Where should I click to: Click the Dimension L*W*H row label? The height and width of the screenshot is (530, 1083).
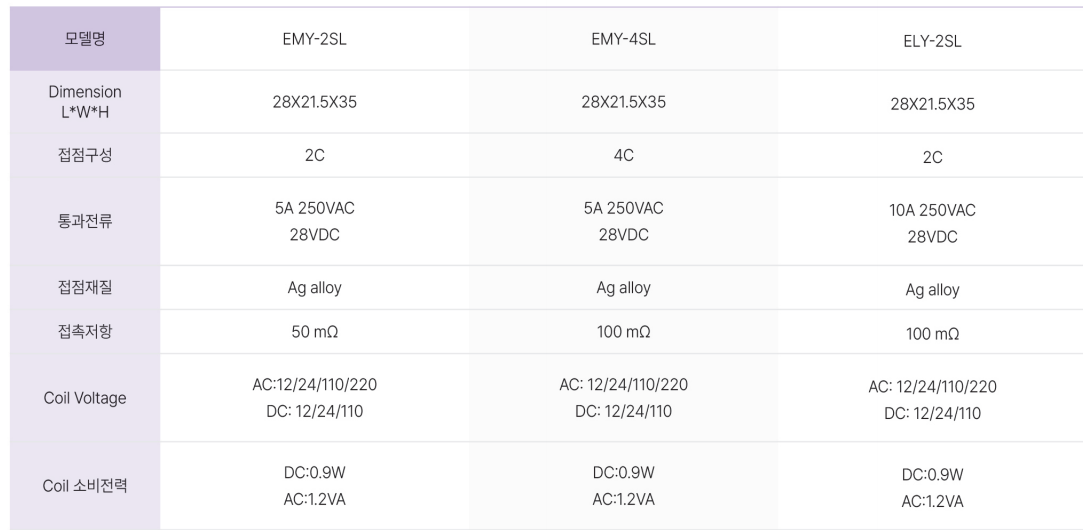pyautogui.click(x=85, y=102)
